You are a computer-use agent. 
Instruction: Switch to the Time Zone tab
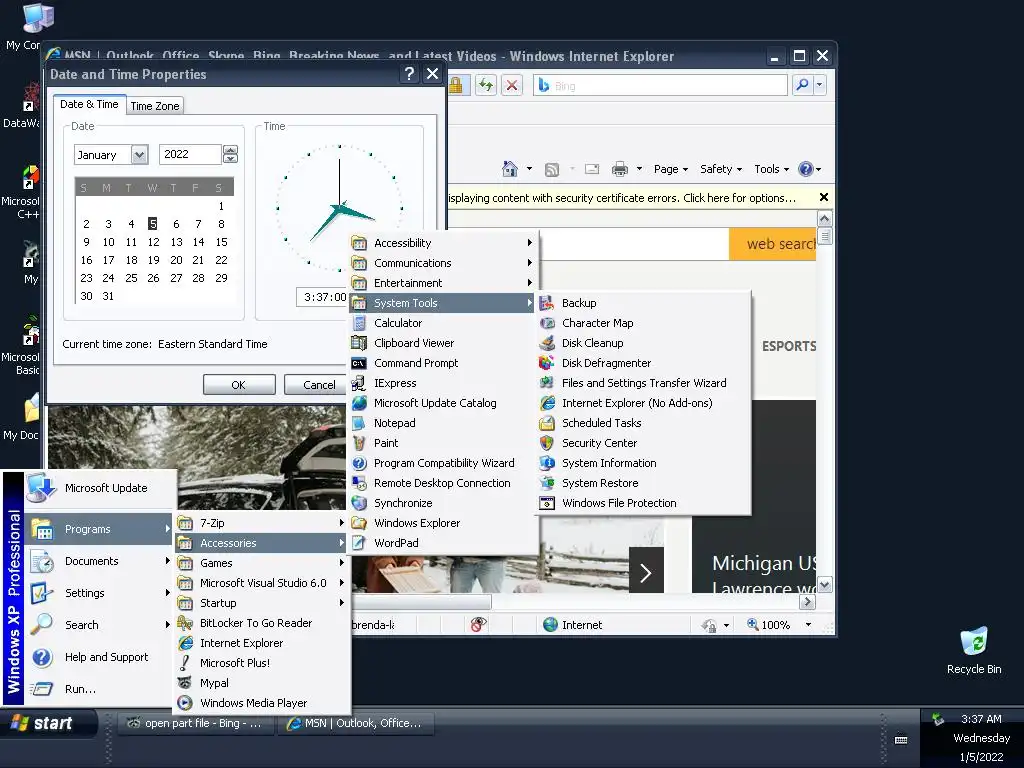coord(155,106)
